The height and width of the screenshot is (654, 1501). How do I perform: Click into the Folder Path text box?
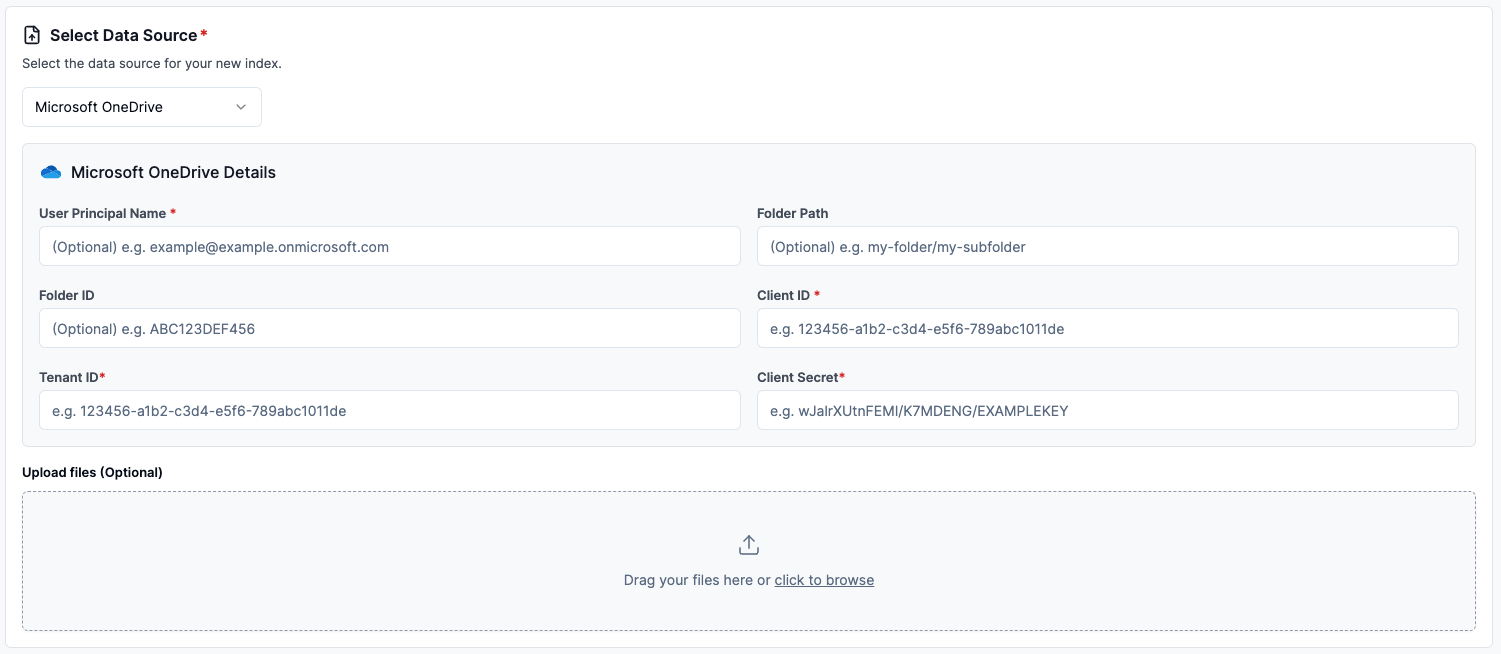(x=1107, y=246)
